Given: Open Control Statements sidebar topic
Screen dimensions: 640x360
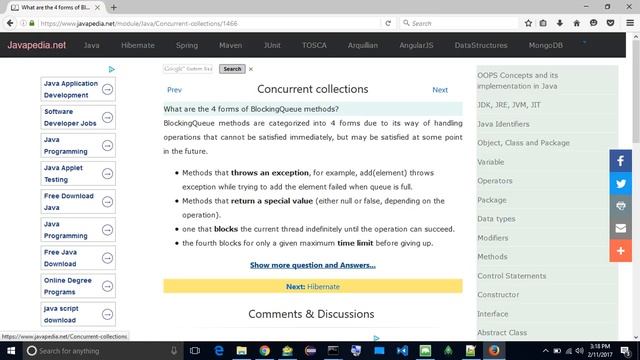Looking at the screenshot, I should [x=511, y=276].
